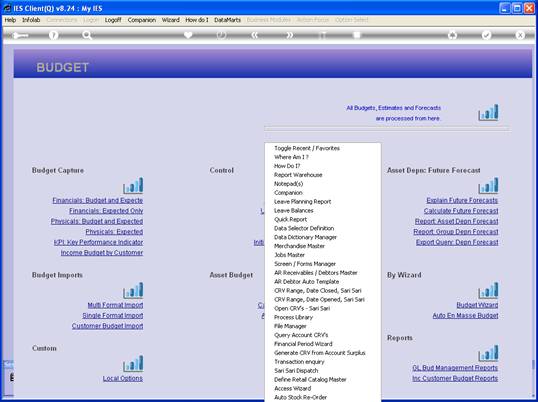The height and width of the screenshot is (402, 538).
Task: Open the DataMarts menu
Action: [x=227, y=20]
